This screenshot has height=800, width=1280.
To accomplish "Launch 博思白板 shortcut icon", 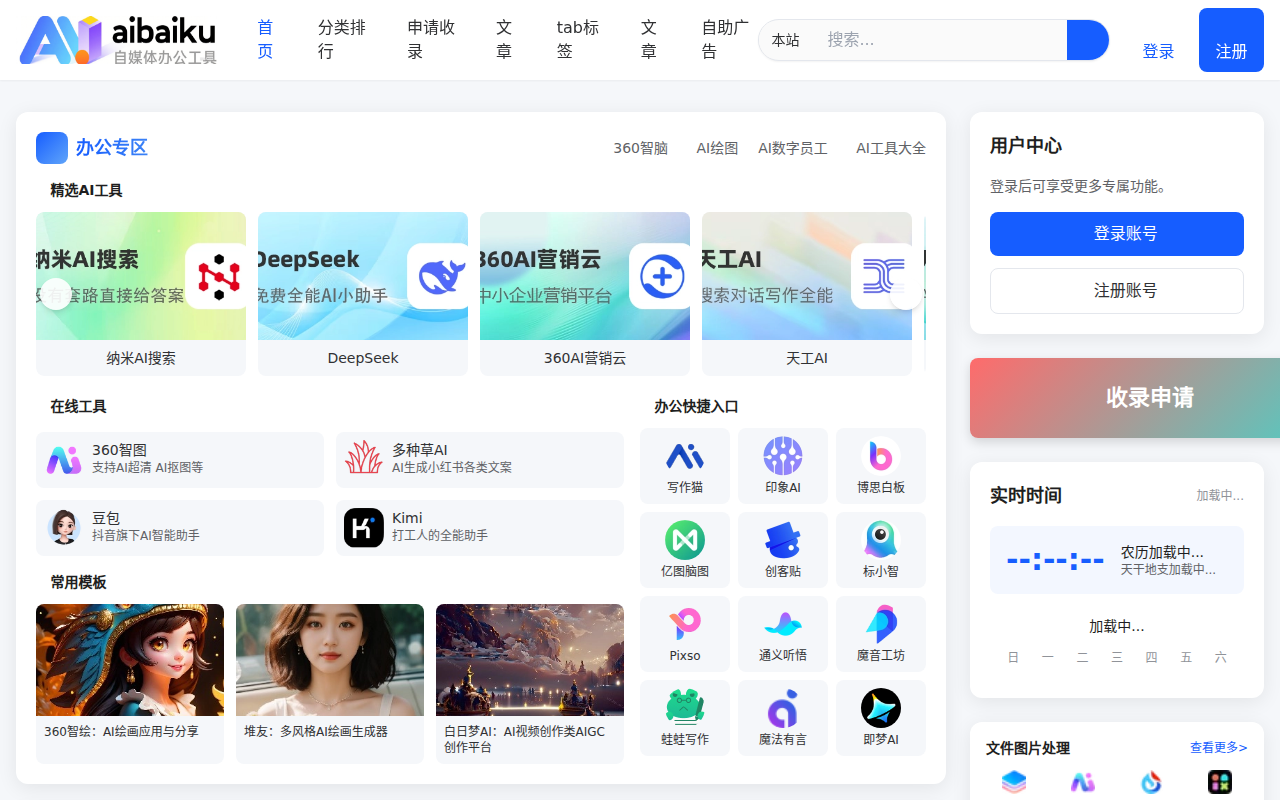I will (881, 456).
